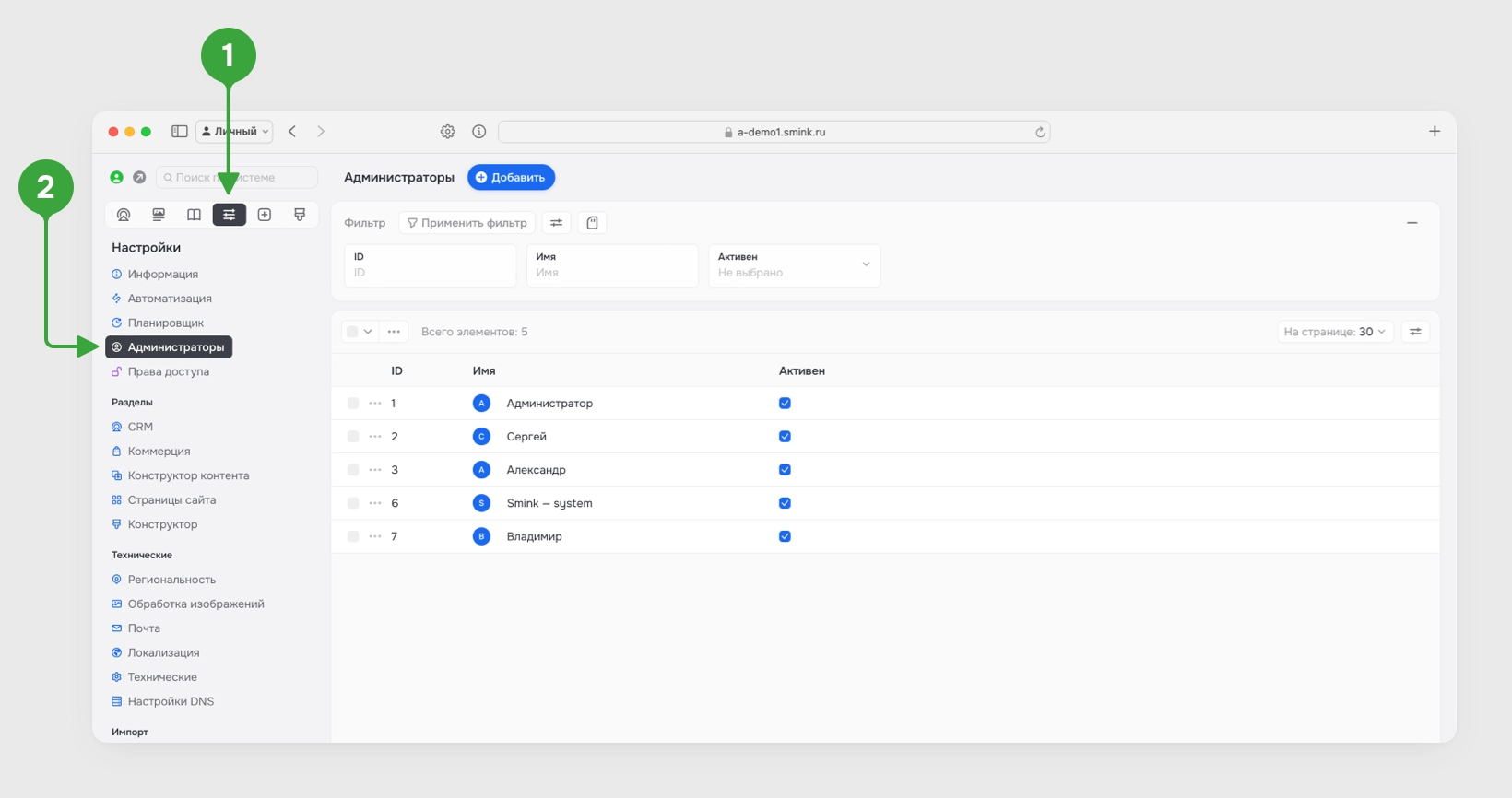Focus the Имя filter input field
This screenshot has height=798, width=1512.
612,265
